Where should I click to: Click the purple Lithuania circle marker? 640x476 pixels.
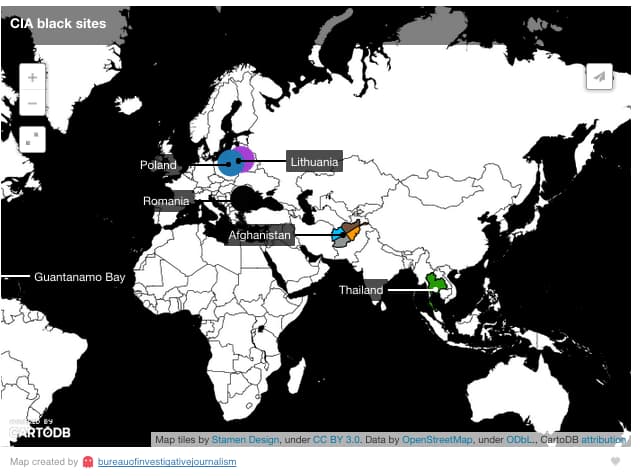pyautogui.click(x=247, y=159)
